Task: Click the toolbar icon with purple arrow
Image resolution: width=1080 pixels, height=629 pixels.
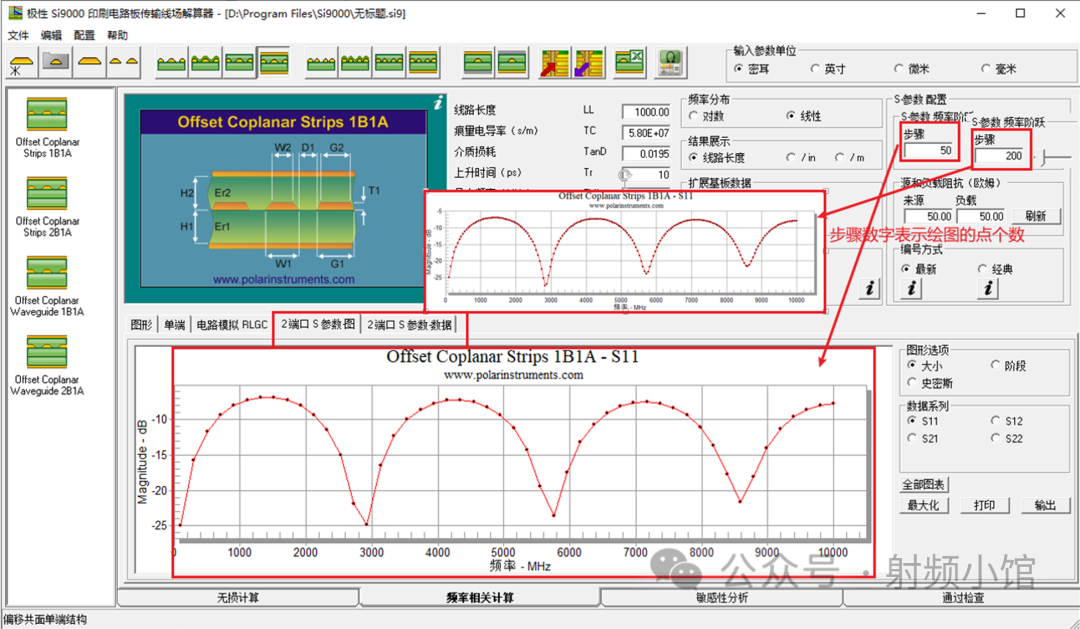Action: point(590,63)
